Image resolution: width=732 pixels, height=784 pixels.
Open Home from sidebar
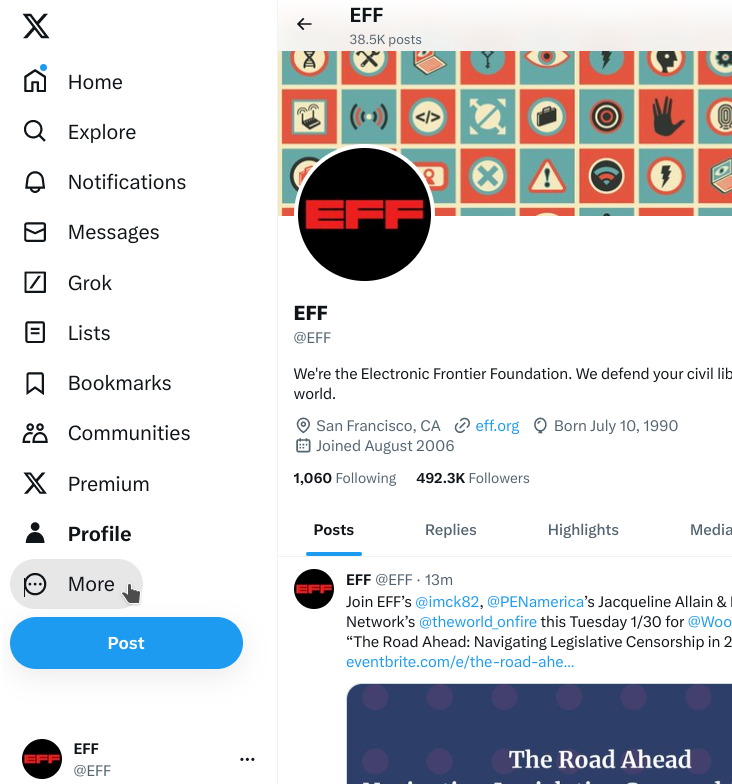tap(72, 82)
